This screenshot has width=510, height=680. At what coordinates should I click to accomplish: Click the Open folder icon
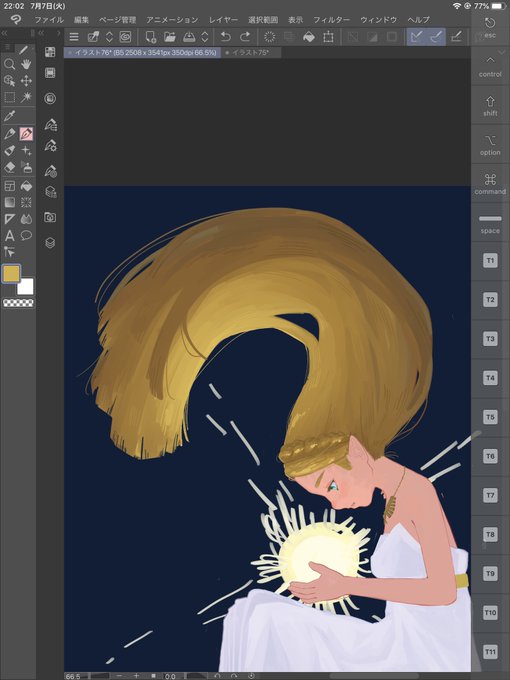pyautogui.click(x=170, y=37)
